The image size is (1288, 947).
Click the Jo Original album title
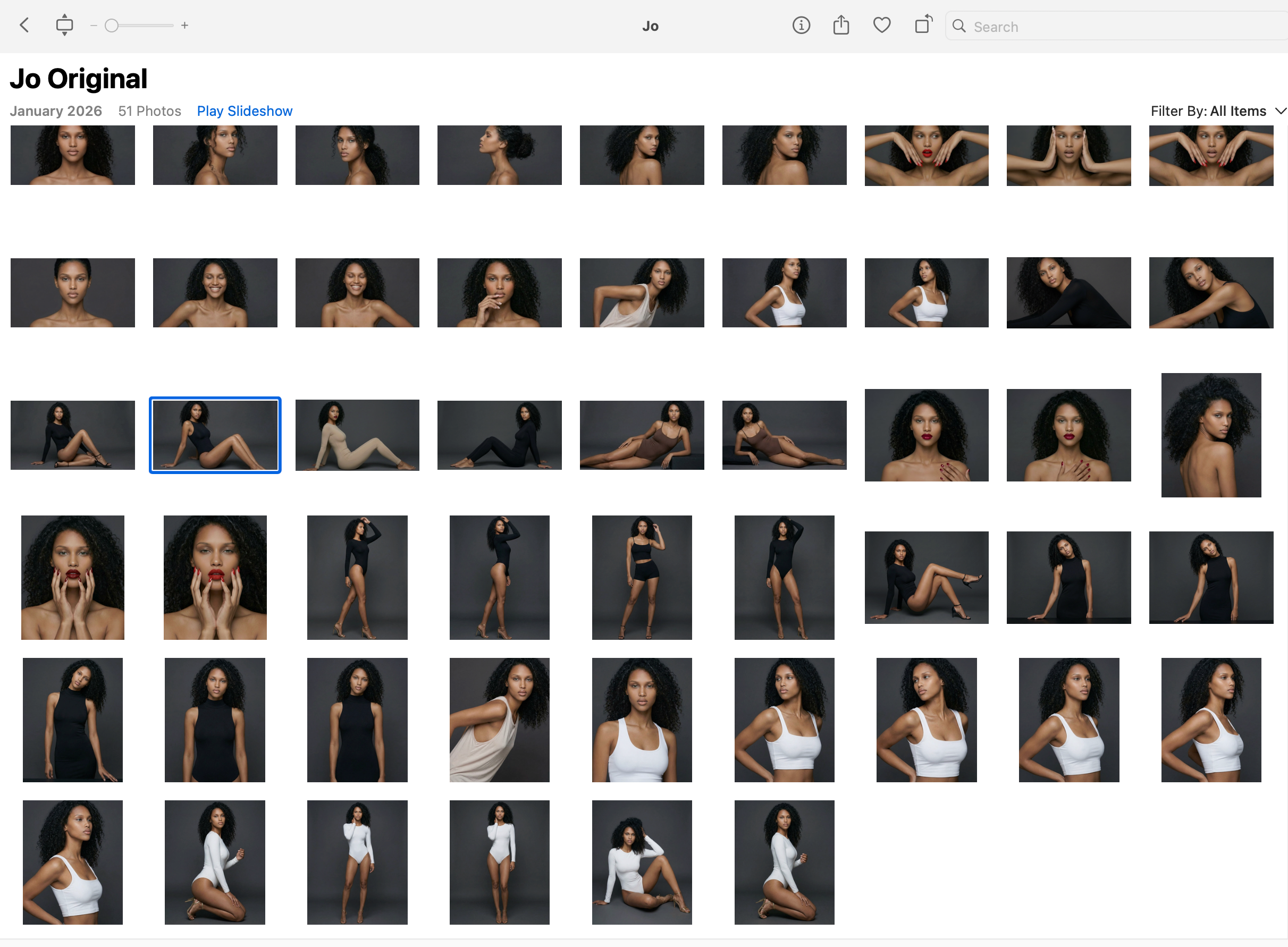point(79,79)
